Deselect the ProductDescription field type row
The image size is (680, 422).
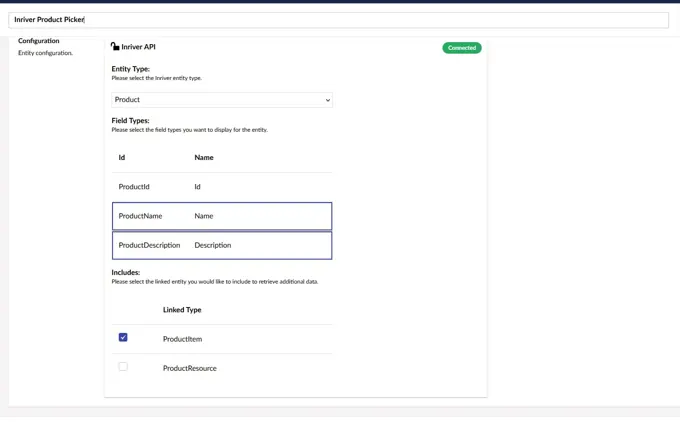[221, 245]
